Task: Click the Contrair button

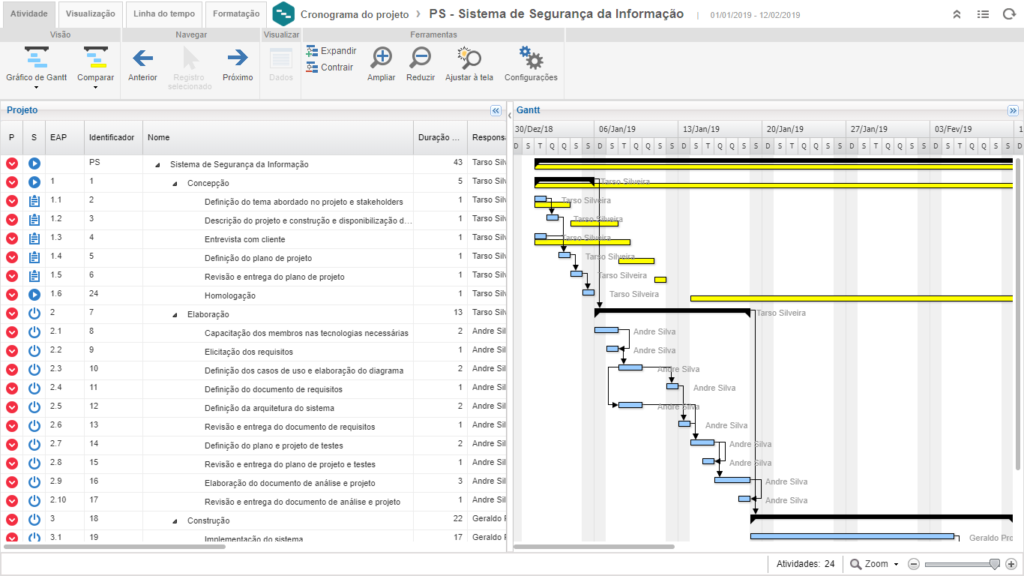Action: pos(330,67)
